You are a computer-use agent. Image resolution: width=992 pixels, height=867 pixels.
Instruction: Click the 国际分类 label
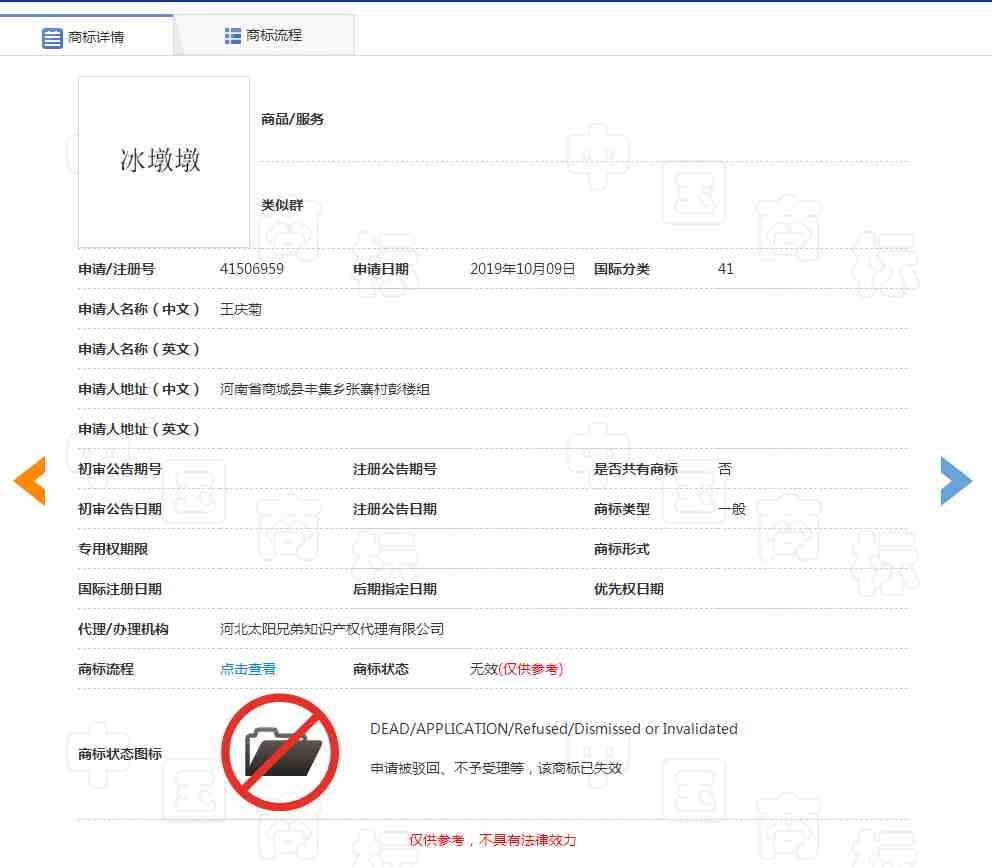click(x=622, y=269)
